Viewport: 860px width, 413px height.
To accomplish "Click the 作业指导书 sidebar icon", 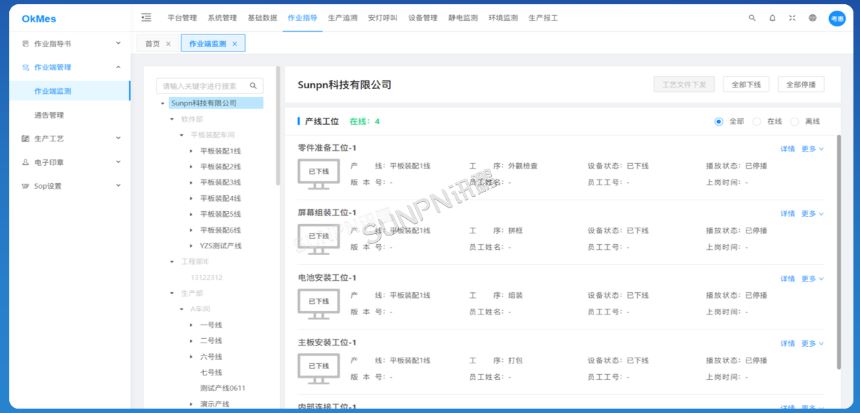I will pyautogui.click(x=25, y=43).
